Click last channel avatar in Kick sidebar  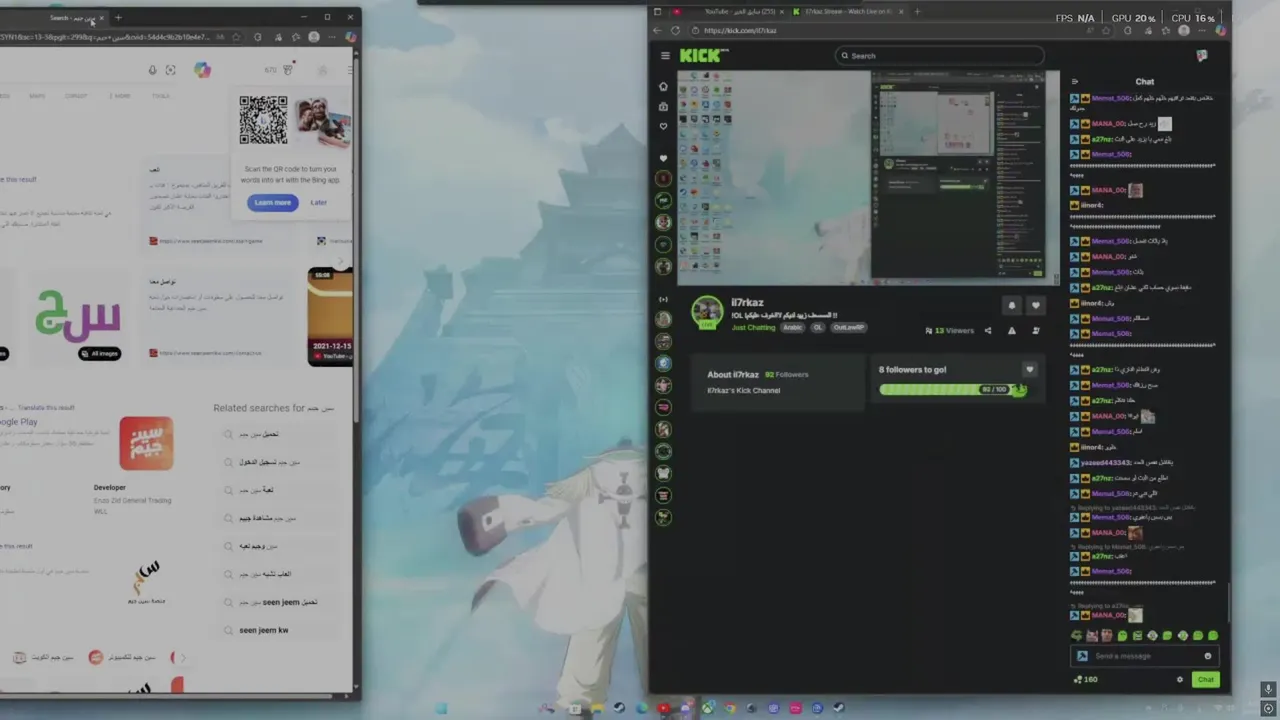point(663,517)
